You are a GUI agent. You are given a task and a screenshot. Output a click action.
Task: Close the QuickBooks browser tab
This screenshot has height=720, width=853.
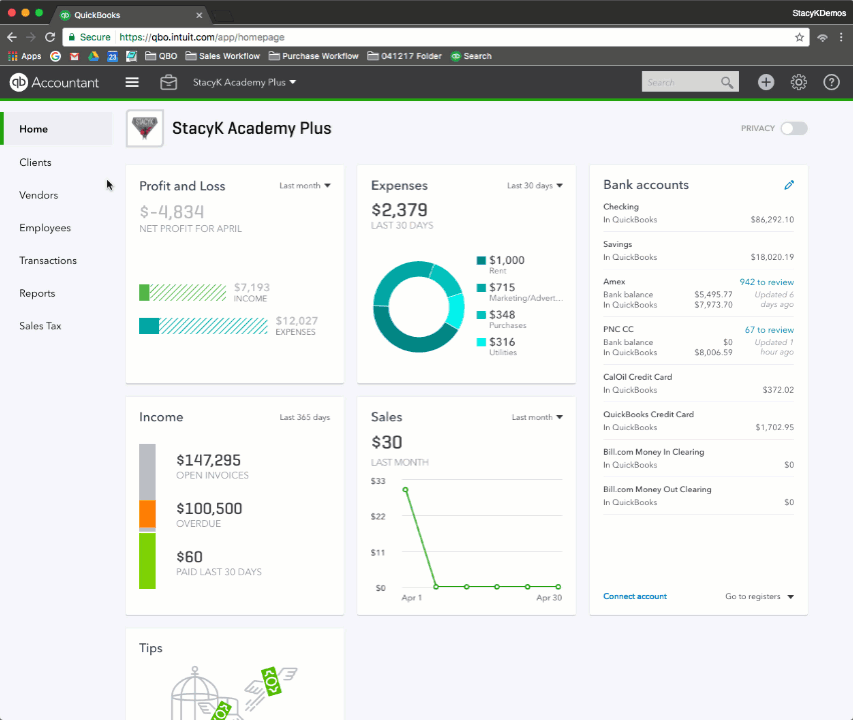(199, 15)
